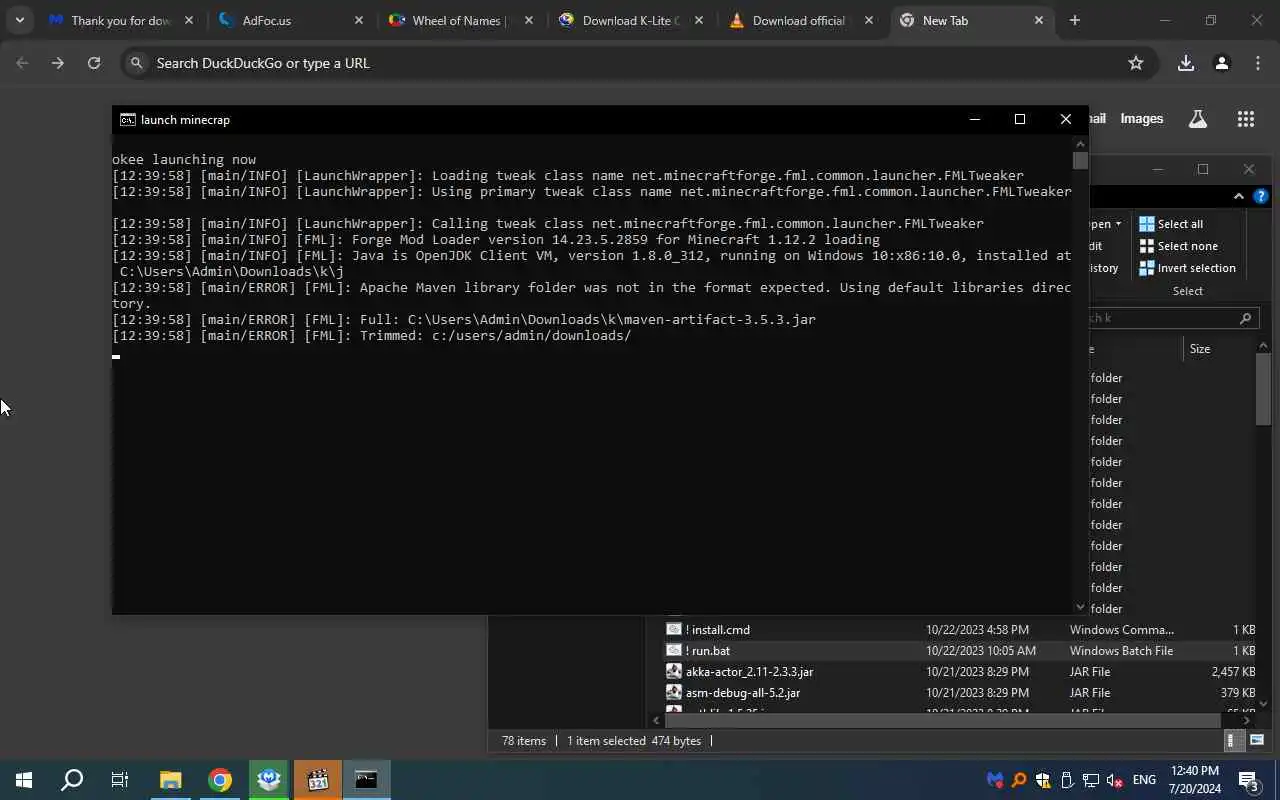Open File Explorer from taskbar
Screen dimensions: 1280x800
point(170,780)
